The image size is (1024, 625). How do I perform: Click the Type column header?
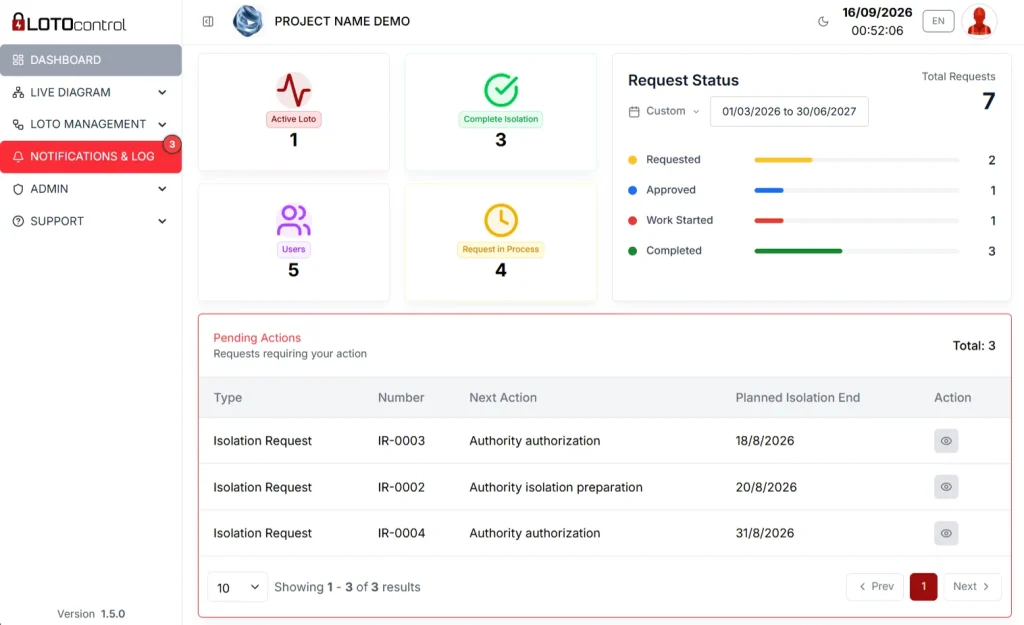[x=227, y=397]
